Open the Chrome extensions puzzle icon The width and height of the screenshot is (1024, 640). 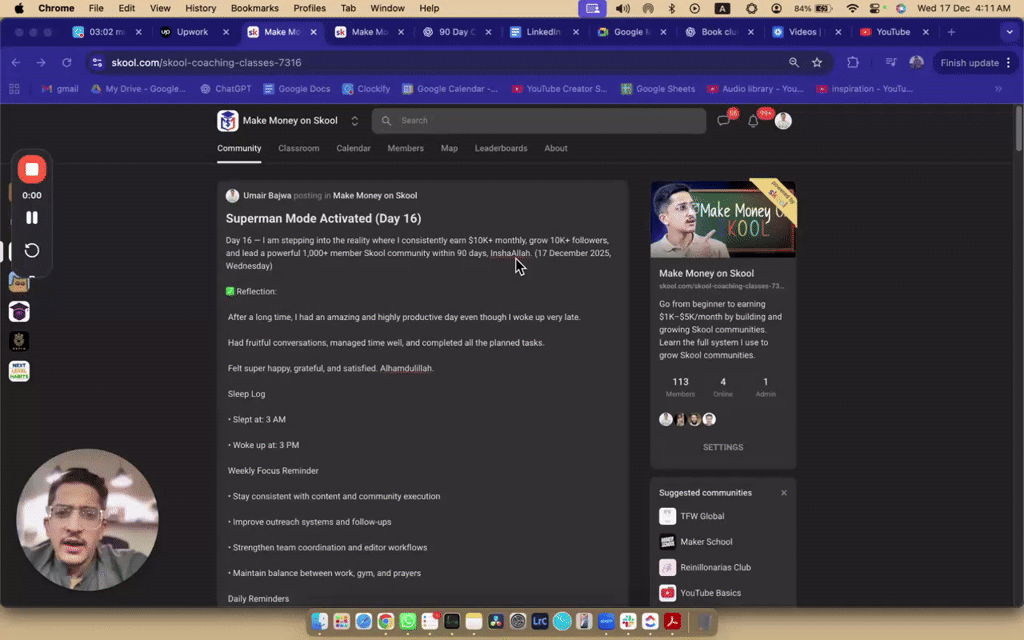click(x=853, y=63)
